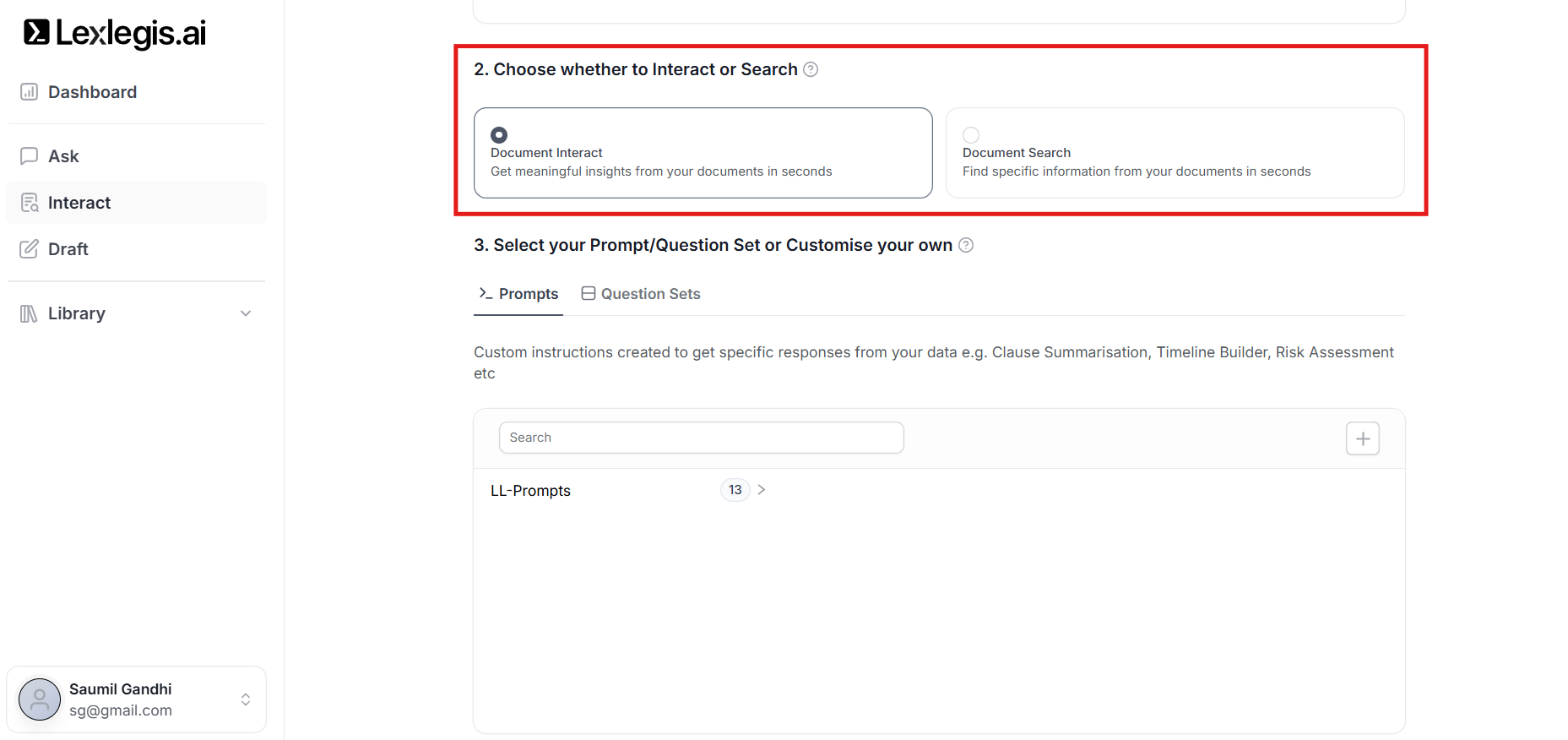Click Saumil Gandhi's profile avatar
The image size is (1568, 740).
click(x=40, y=699)
